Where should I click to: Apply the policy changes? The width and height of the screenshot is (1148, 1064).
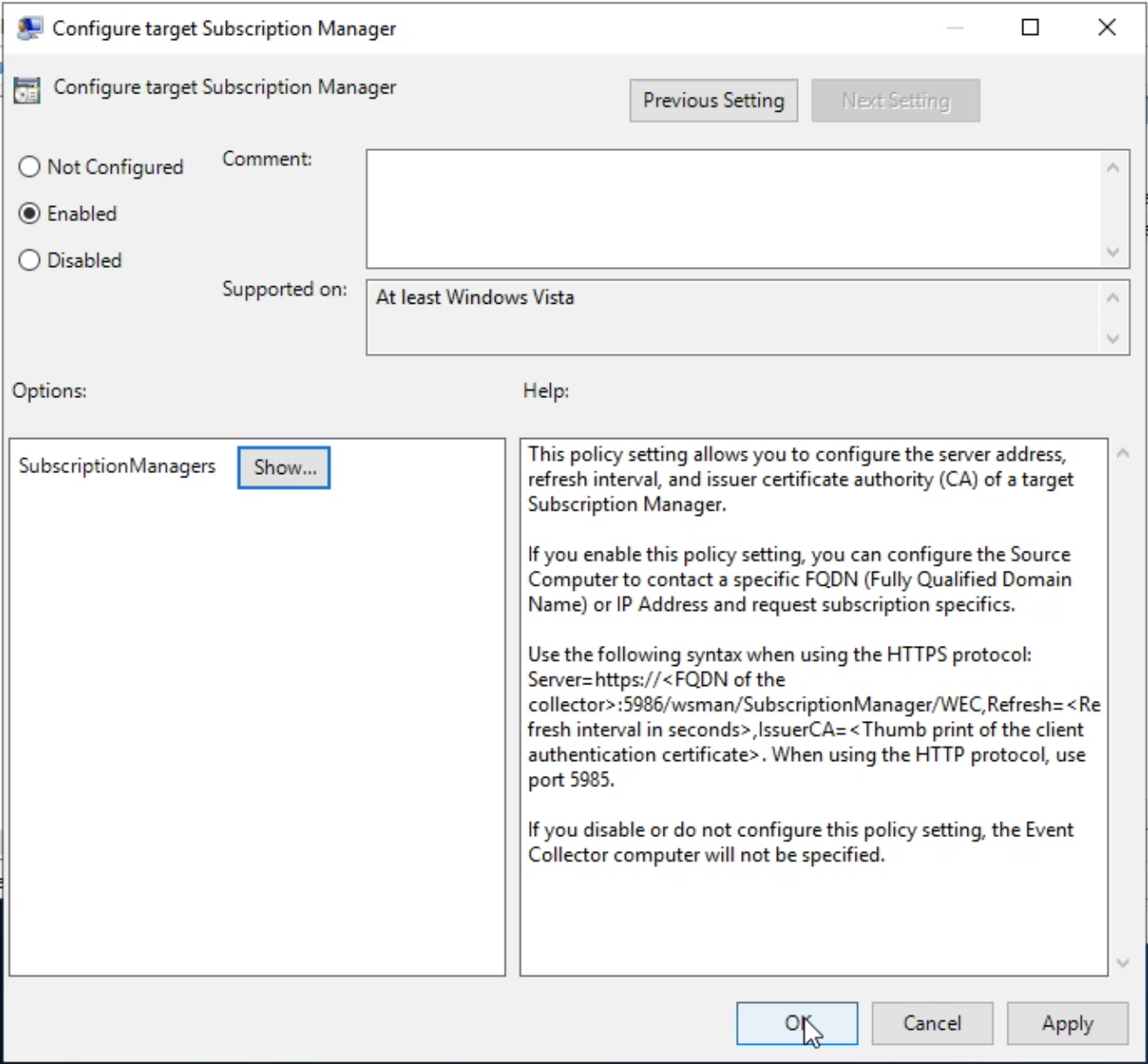(1068, 1023)
